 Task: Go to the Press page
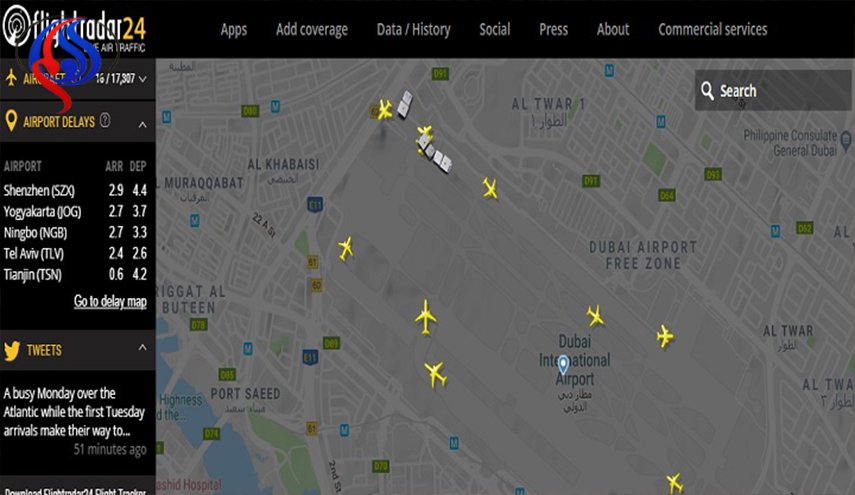click(553, 29)
